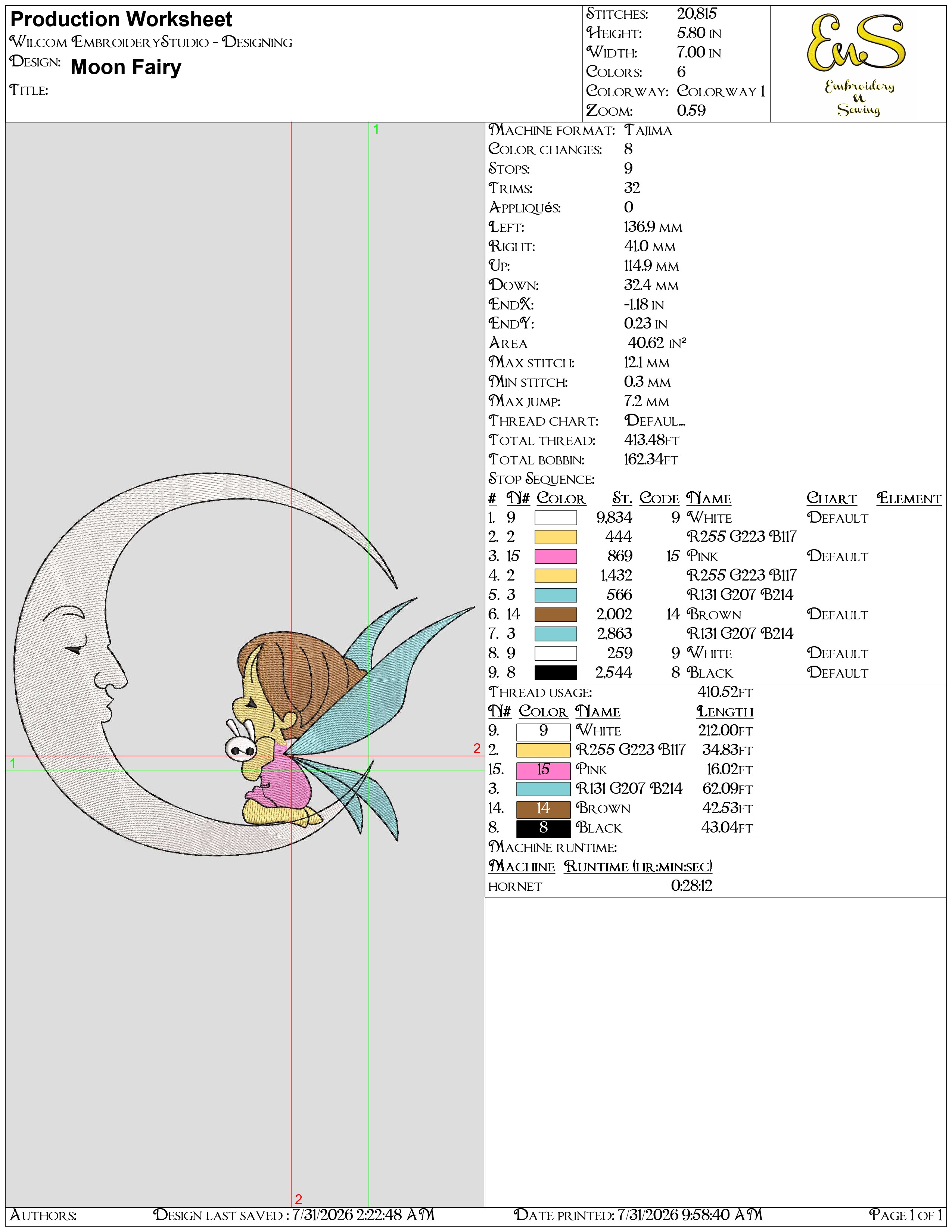Select black swatch in stop 9

[x=556, y=672]
